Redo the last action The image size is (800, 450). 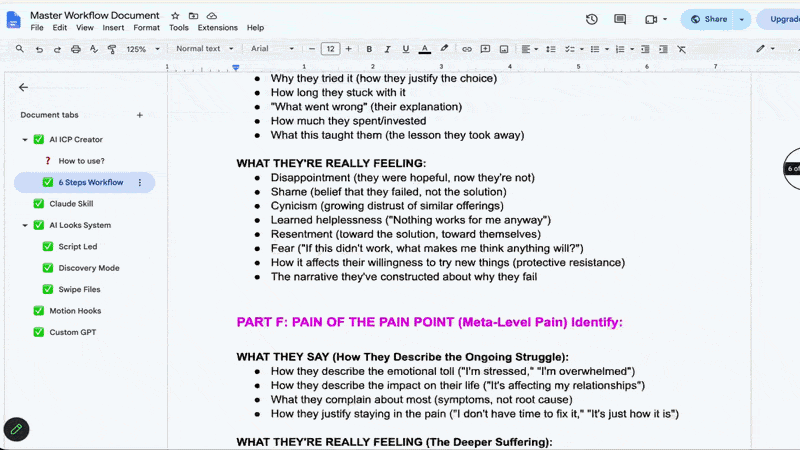coord(57,49)
